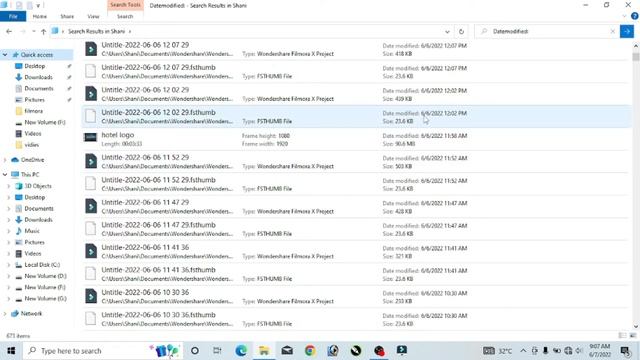This screenshot has height=360, width=640.
Task: Switch to large thumbnails view icon
Action: click(x=633, y=336)
